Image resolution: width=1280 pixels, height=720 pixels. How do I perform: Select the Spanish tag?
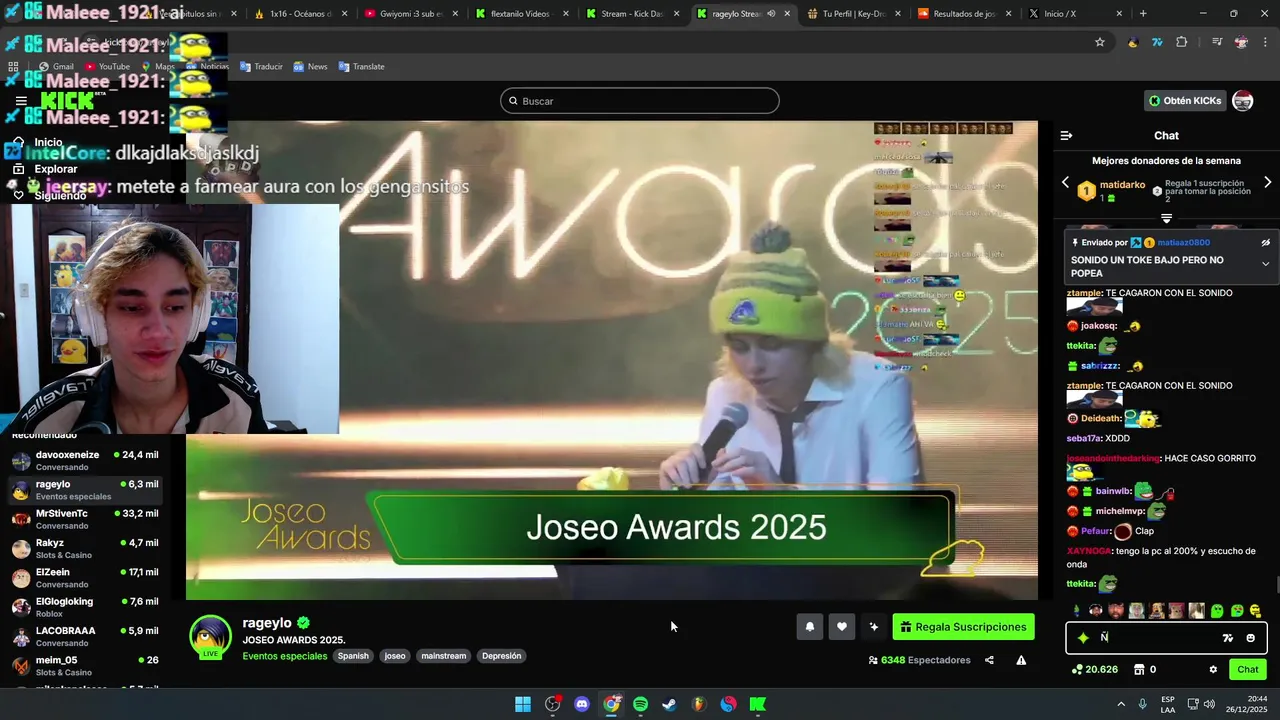click(x=353, y=656)
